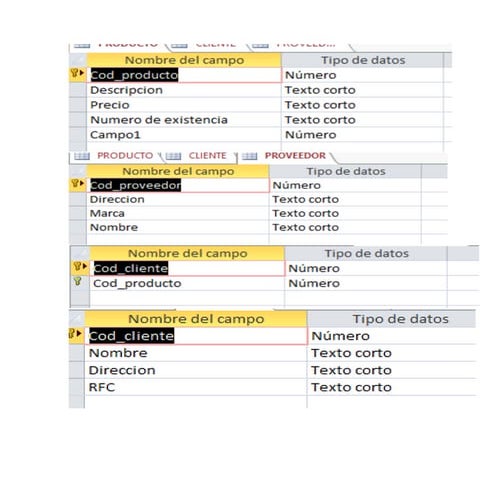Select the PROVEEDOR table tab

(x=295, y=155)
